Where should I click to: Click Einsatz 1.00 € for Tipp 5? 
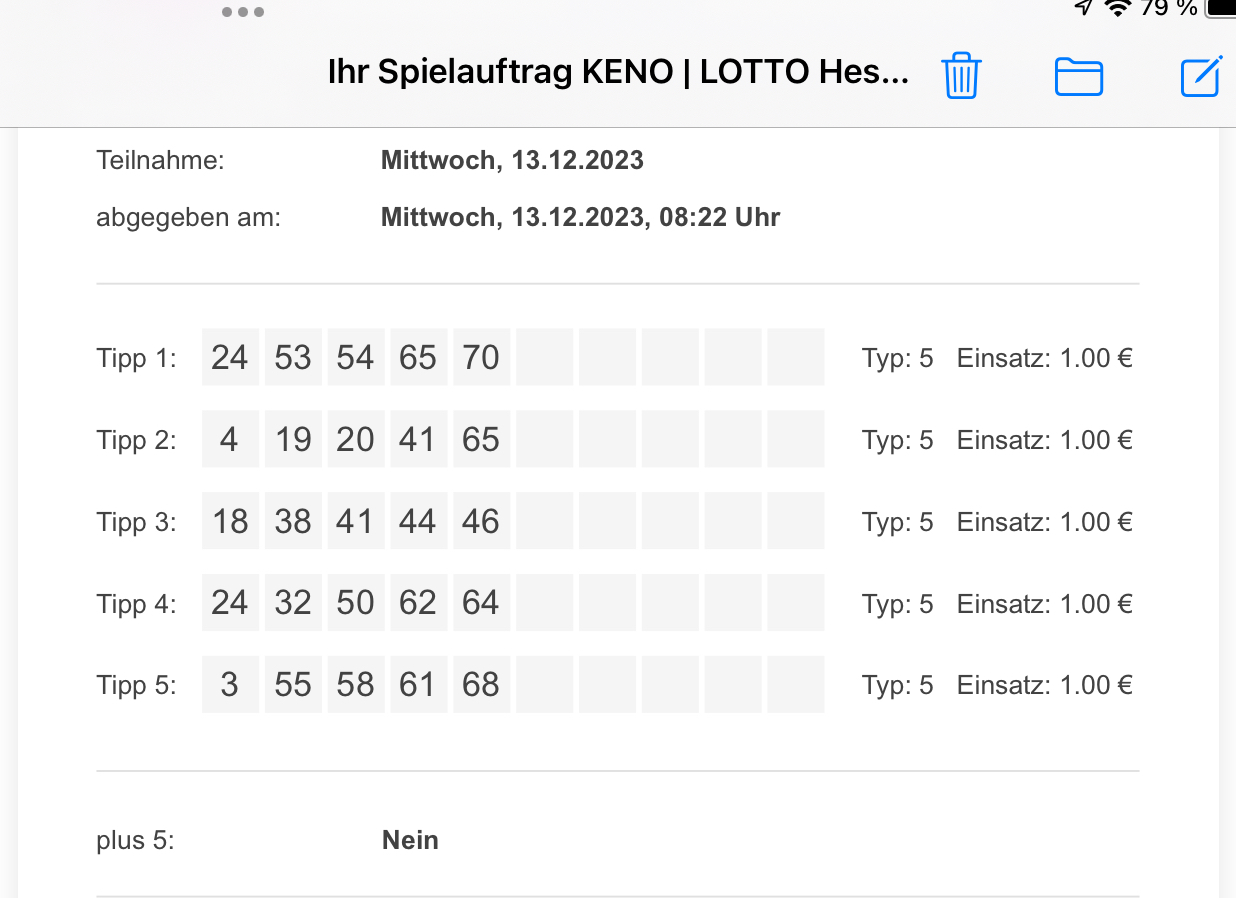point(1044,685)
